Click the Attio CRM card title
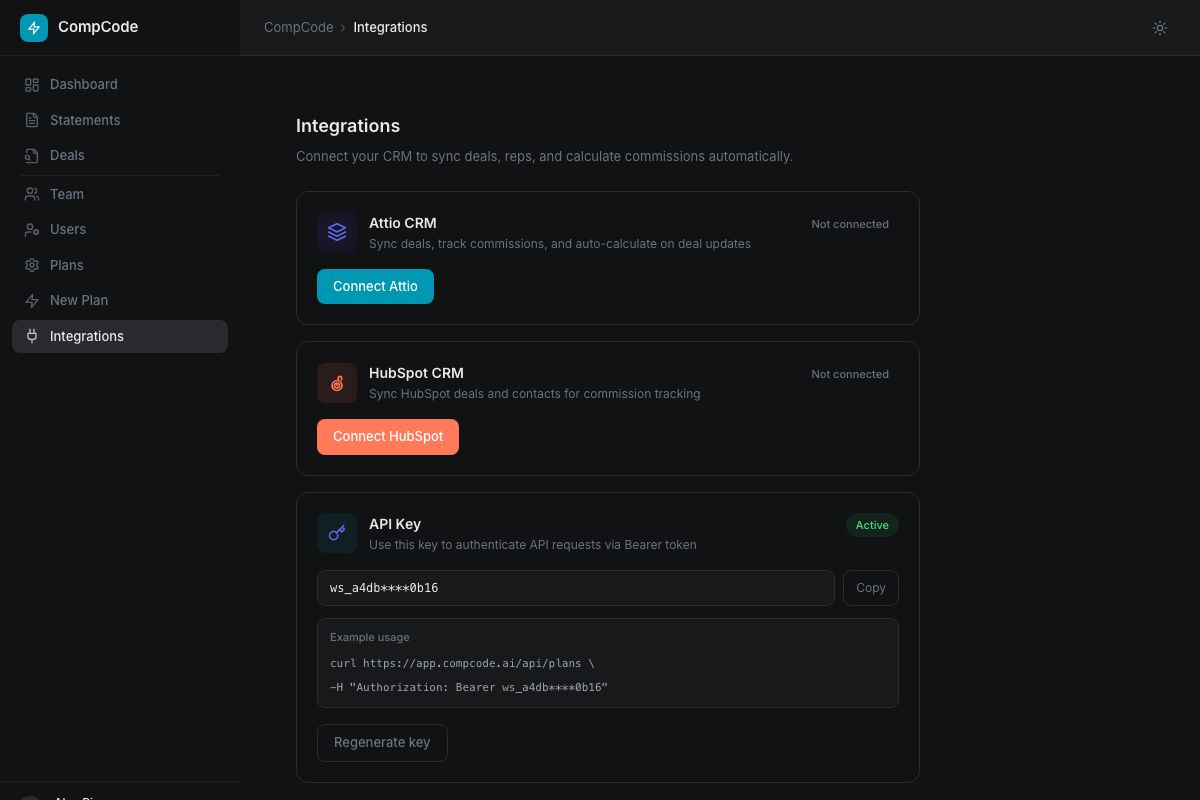Viewport: 1200px width, 800px height. click(402, 223)
